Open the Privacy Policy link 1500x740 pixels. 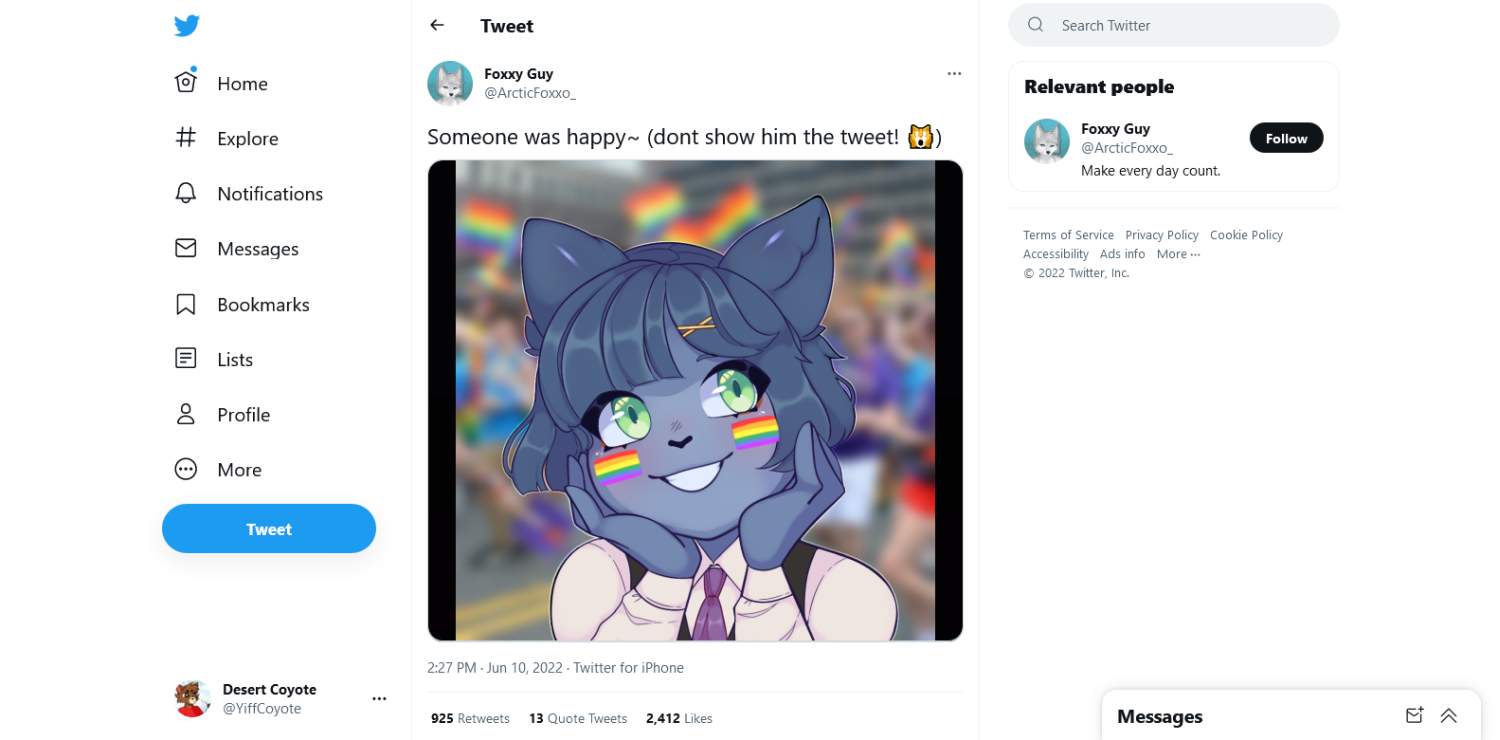tap(1161, 235)
